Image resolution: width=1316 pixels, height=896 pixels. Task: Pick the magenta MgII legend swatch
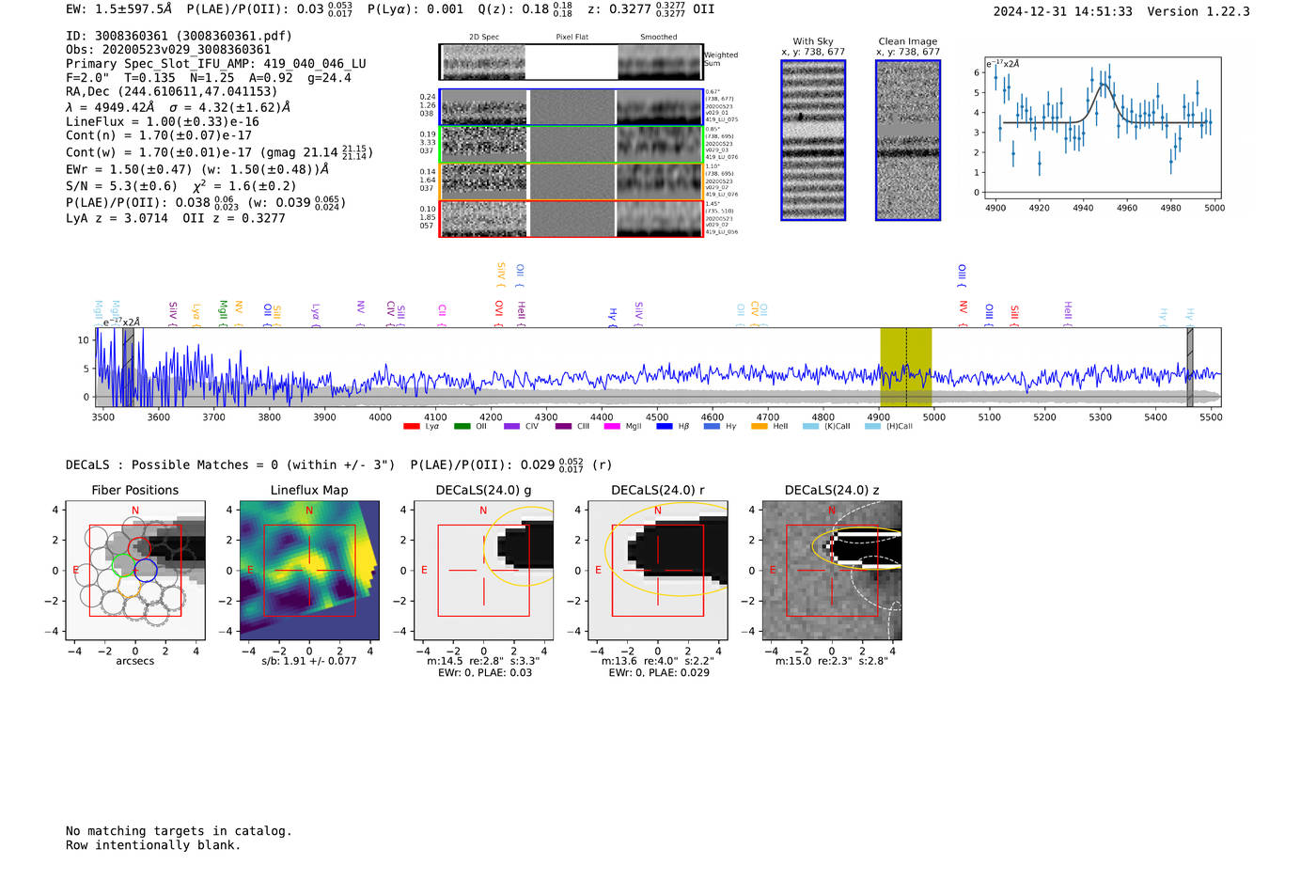point(612,426)
